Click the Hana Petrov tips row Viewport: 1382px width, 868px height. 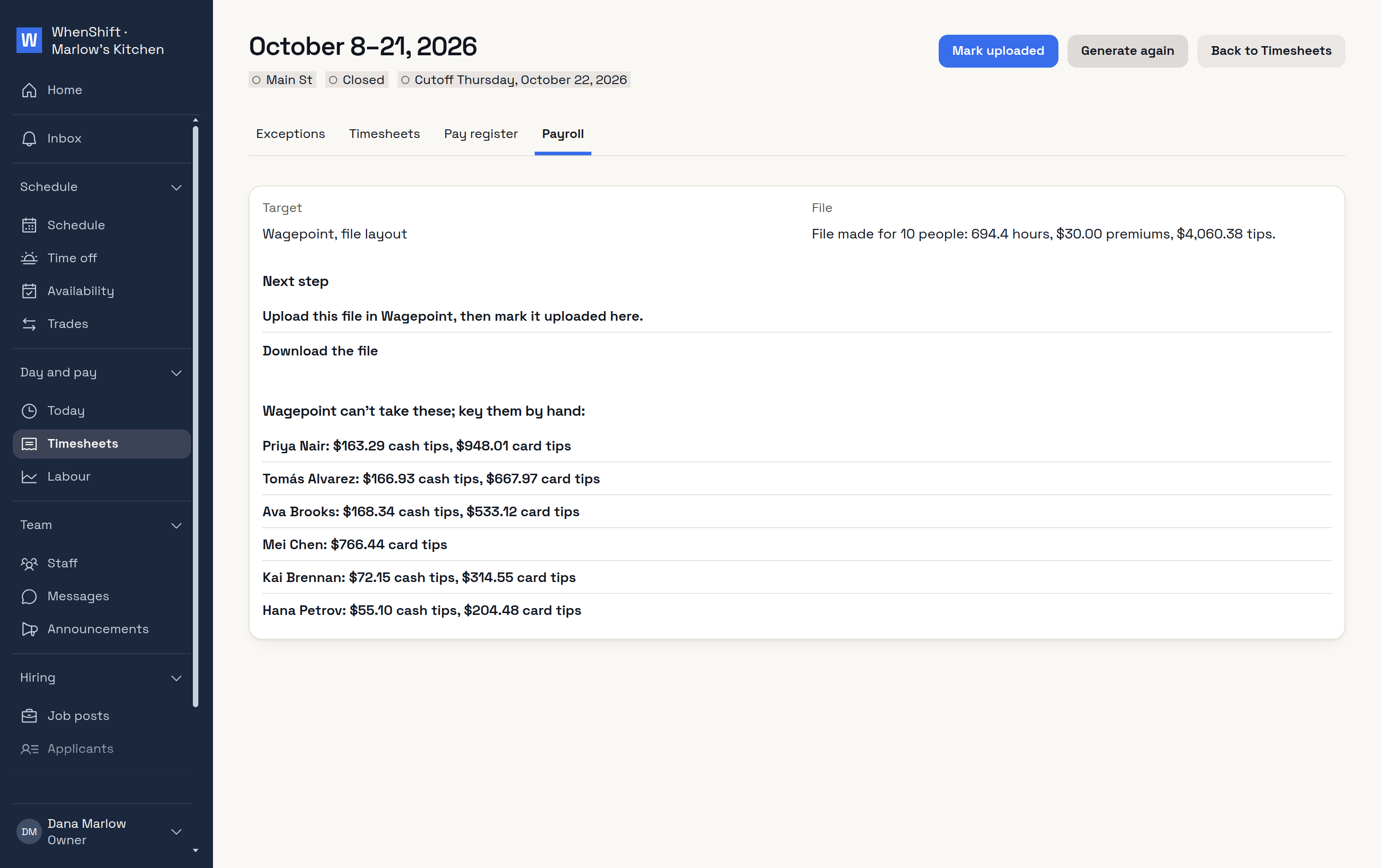pyautogui.click(x=797, y=610)
